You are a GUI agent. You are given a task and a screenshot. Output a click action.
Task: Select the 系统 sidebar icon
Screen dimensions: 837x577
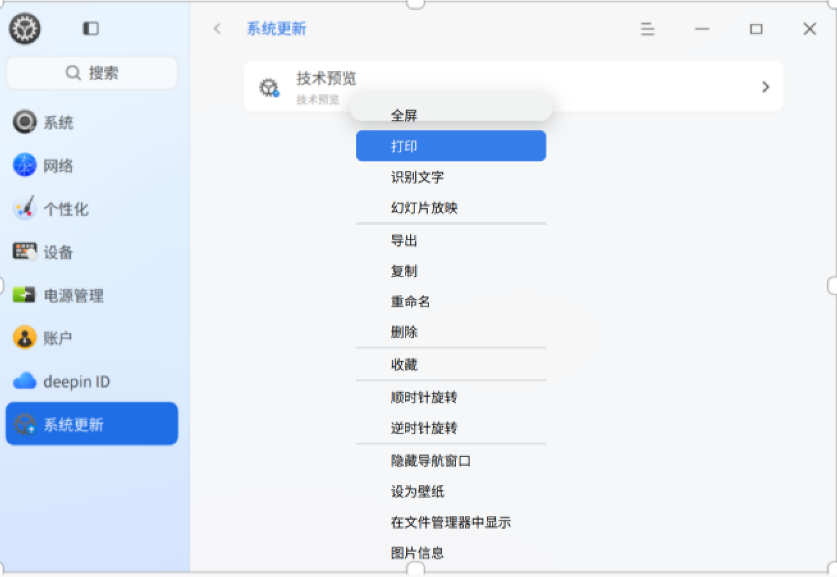[25, 122]
